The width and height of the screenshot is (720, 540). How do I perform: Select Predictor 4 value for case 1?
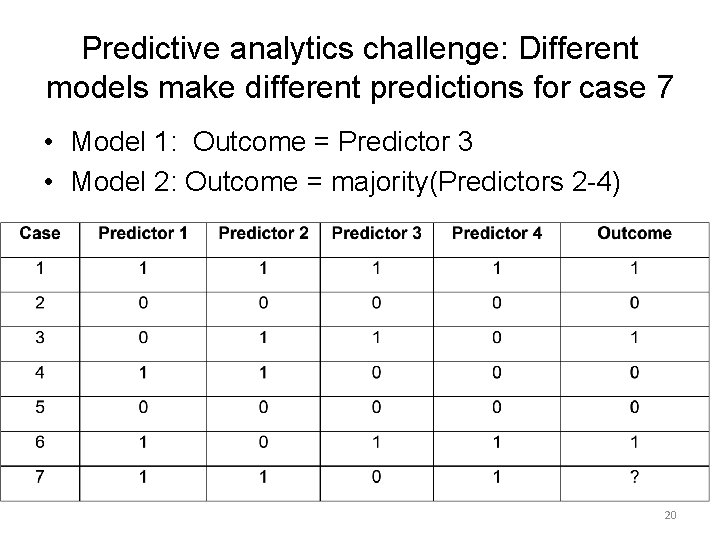[x=497, y=268]
